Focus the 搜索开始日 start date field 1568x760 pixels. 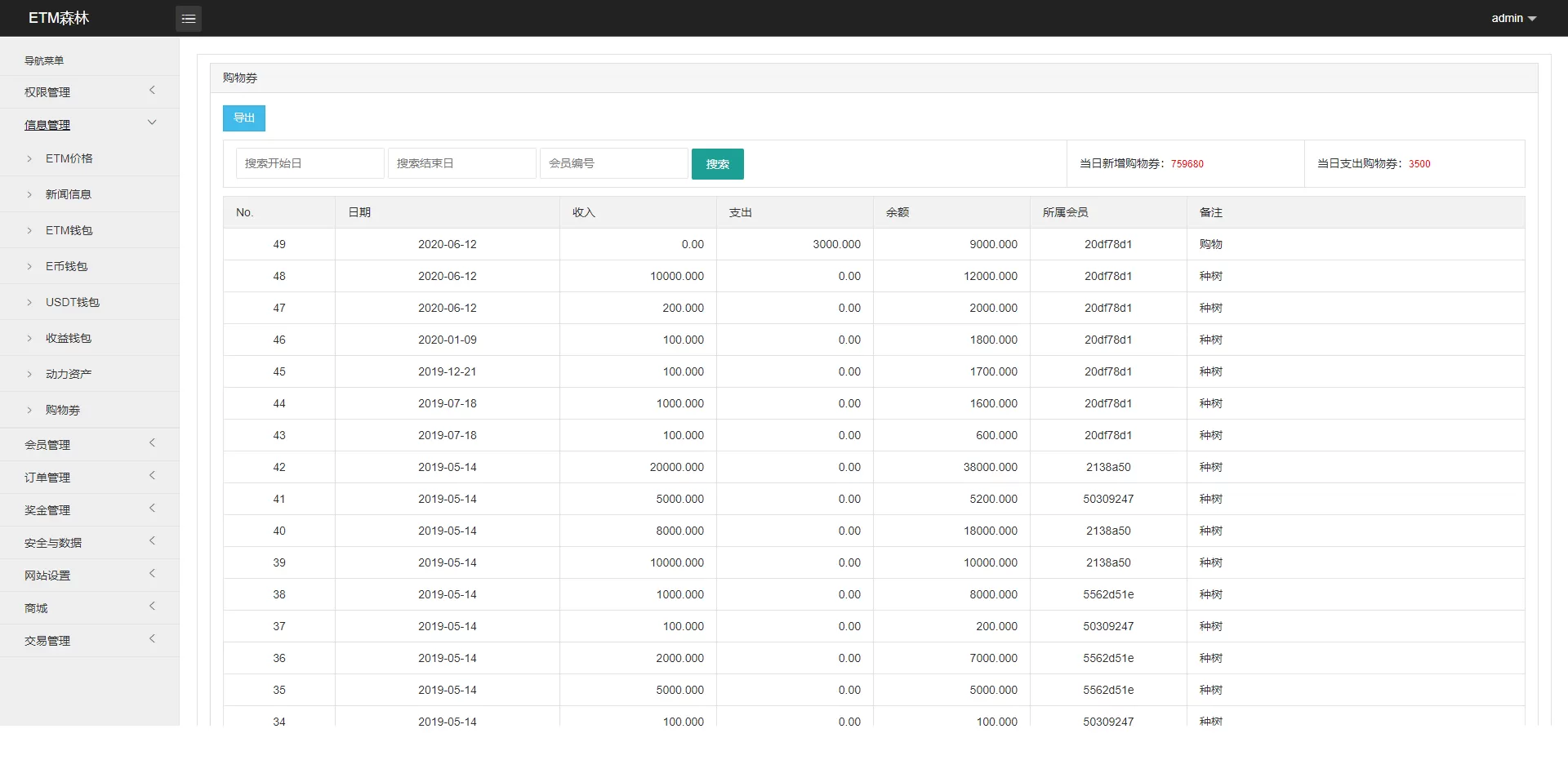click(x=310, y=163)
